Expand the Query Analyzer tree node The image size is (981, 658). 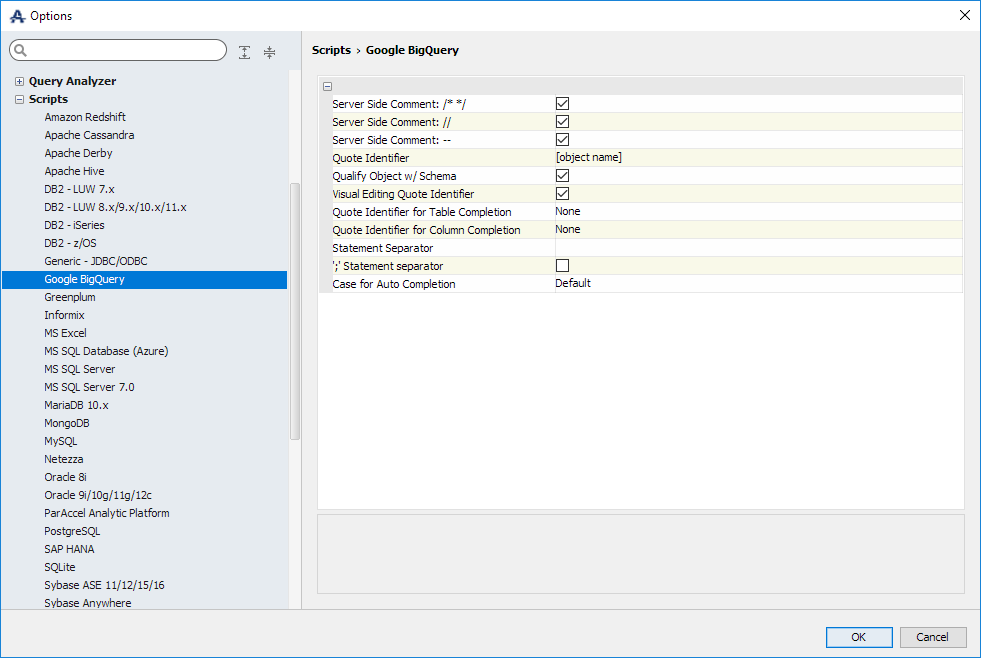click(x=19, y=81)
